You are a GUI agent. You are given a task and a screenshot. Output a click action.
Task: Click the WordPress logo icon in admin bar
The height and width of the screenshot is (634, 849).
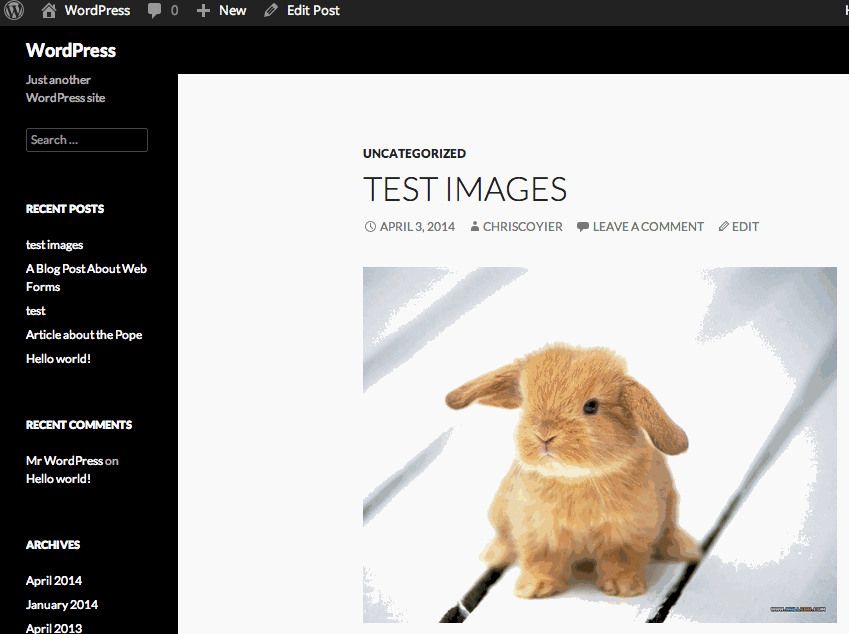(x=14, y=11)
